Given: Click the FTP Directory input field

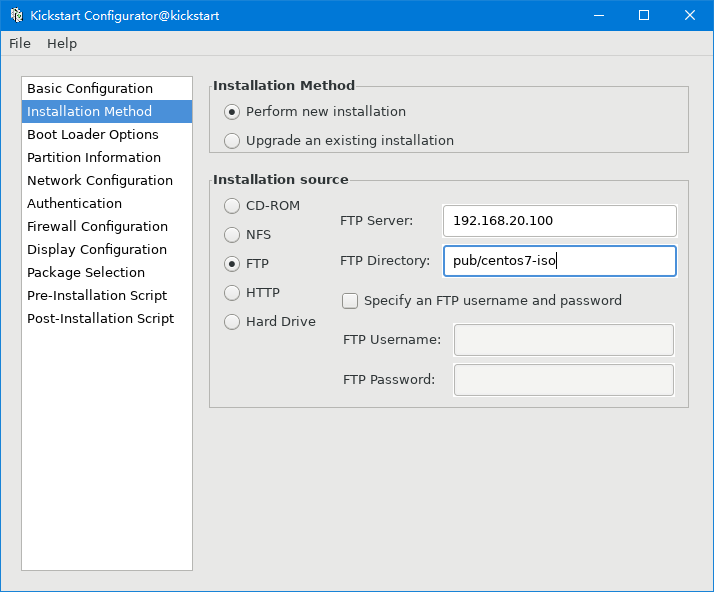Looking at the screenshot, I should tap(560, 261).
